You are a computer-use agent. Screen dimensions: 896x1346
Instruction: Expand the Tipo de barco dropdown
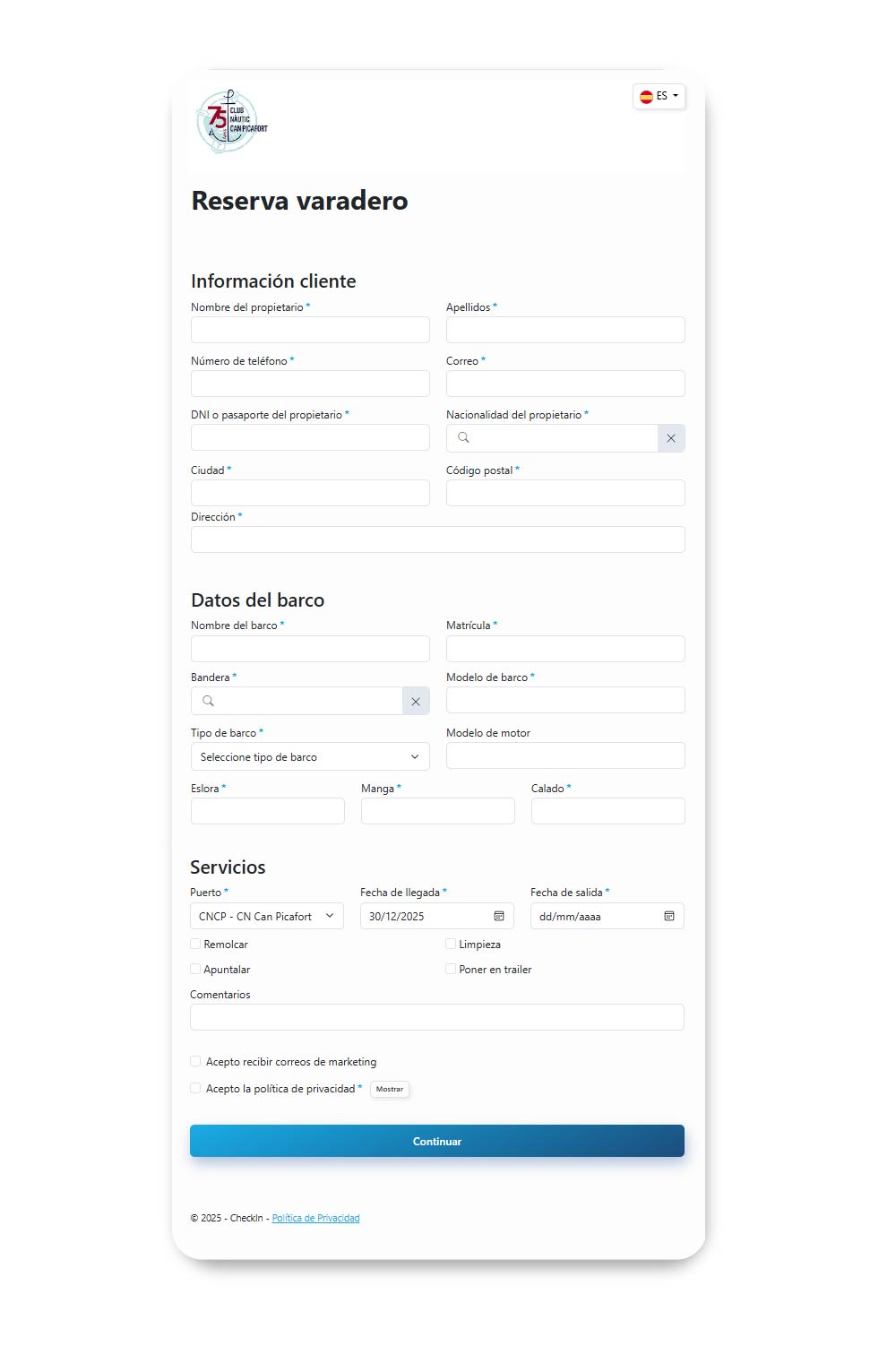coord(310,757)
